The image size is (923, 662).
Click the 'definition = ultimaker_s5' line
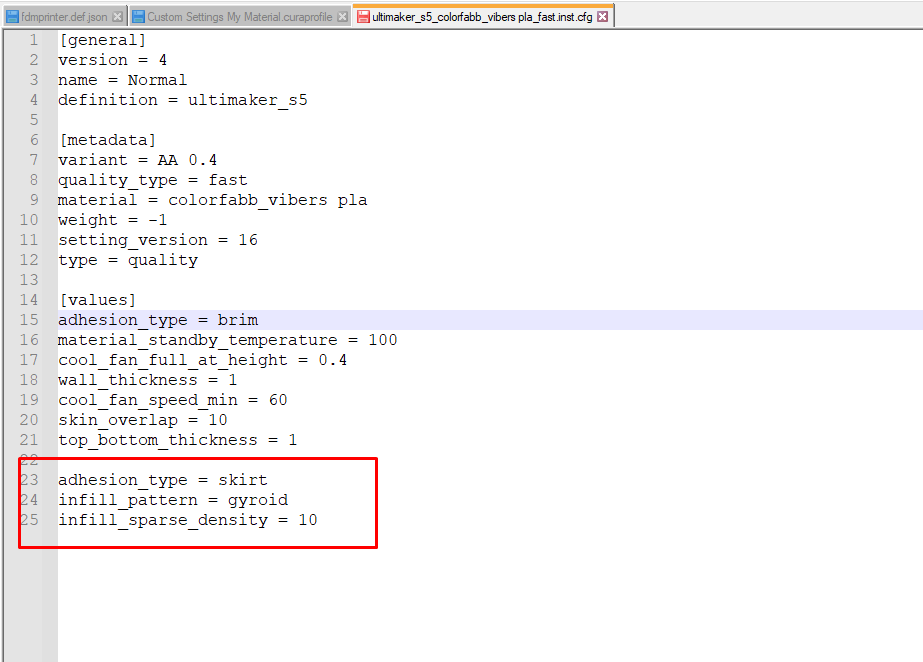point(183,100)
